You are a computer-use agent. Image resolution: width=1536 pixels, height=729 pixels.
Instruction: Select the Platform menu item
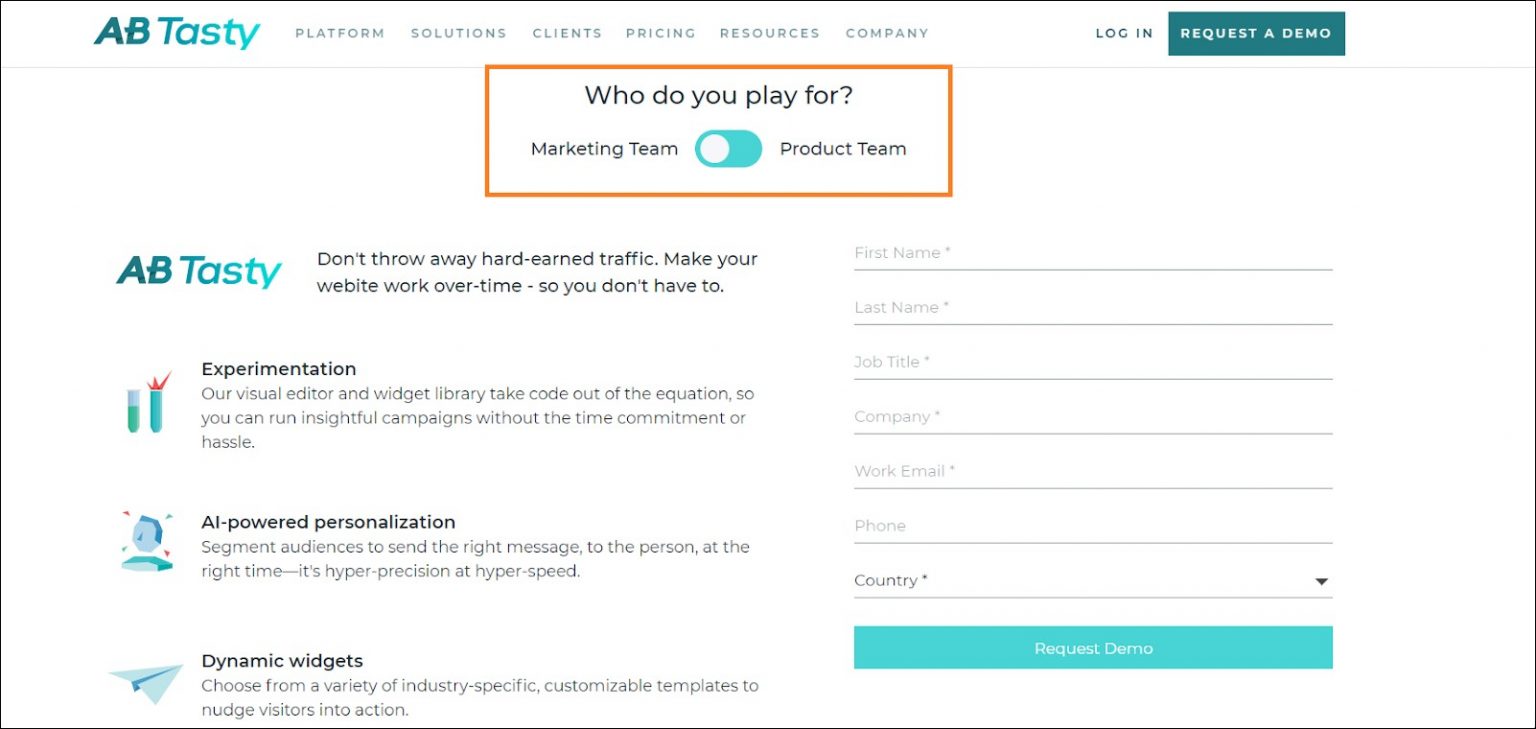[340, 33]
